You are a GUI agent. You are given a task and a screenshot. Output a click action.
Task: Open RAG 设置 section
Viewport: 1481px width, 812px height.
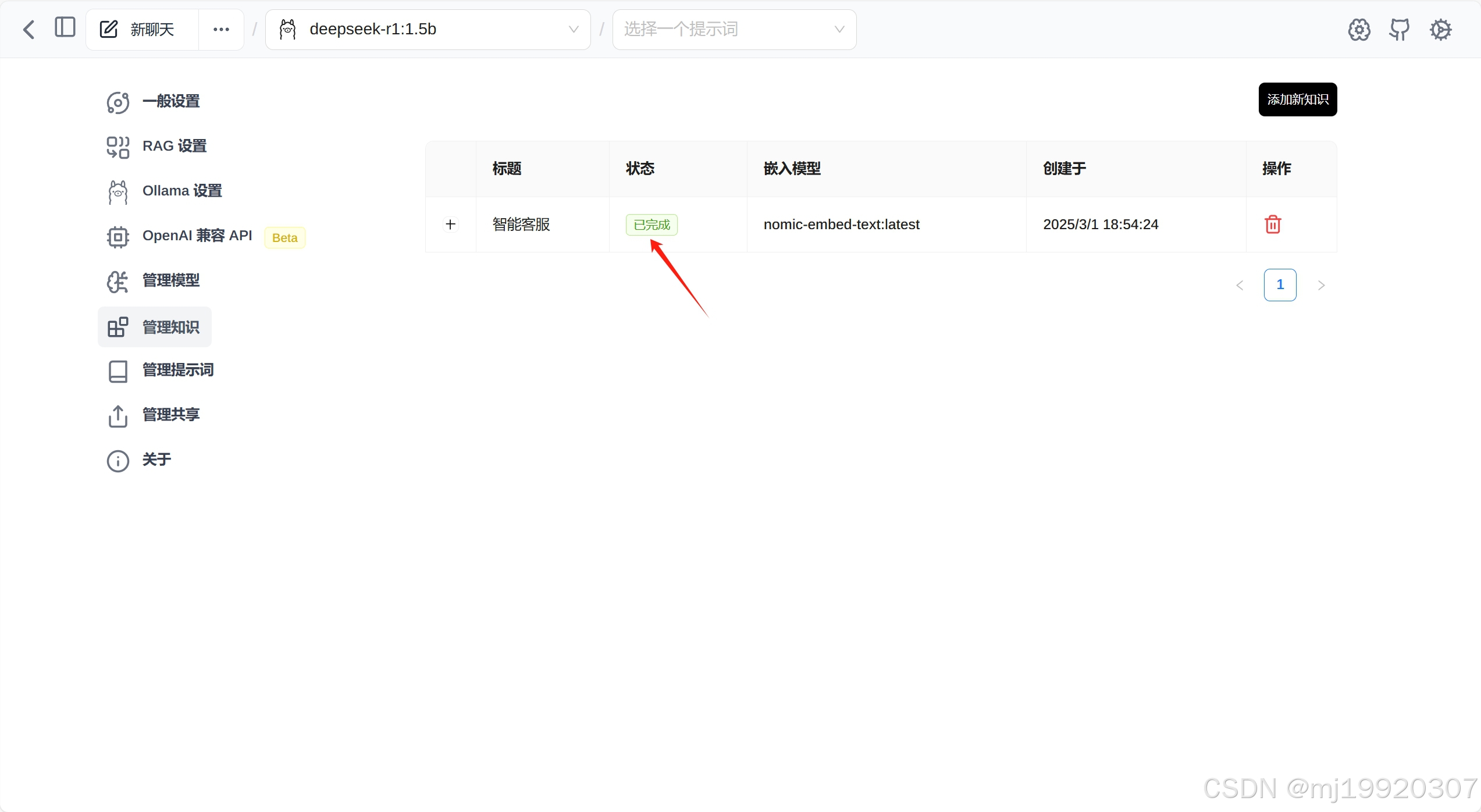[x=174, y=146]
